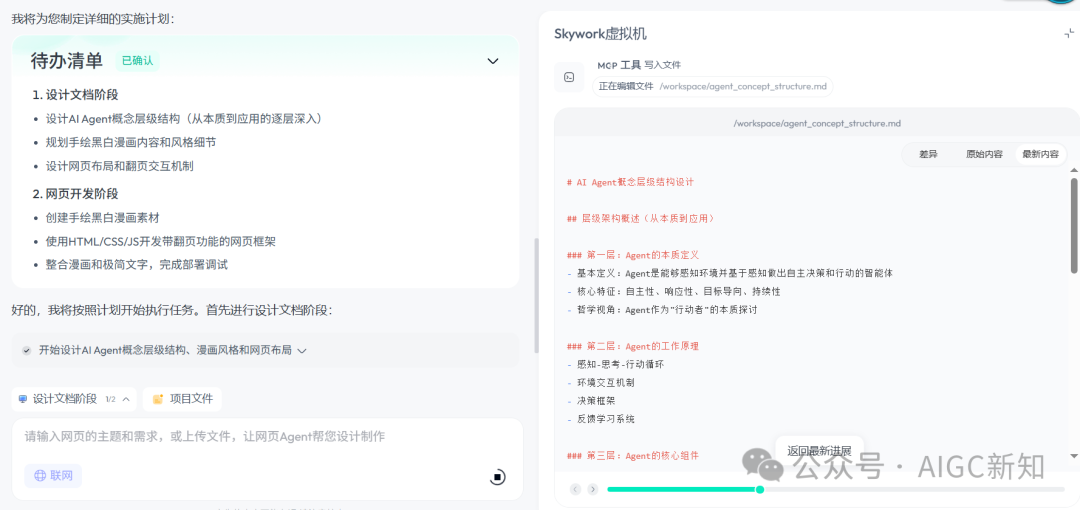This screenshot has width=1080, height=510.
Task: Go to next step arrow in playback bar
Action: click(593, 489)
